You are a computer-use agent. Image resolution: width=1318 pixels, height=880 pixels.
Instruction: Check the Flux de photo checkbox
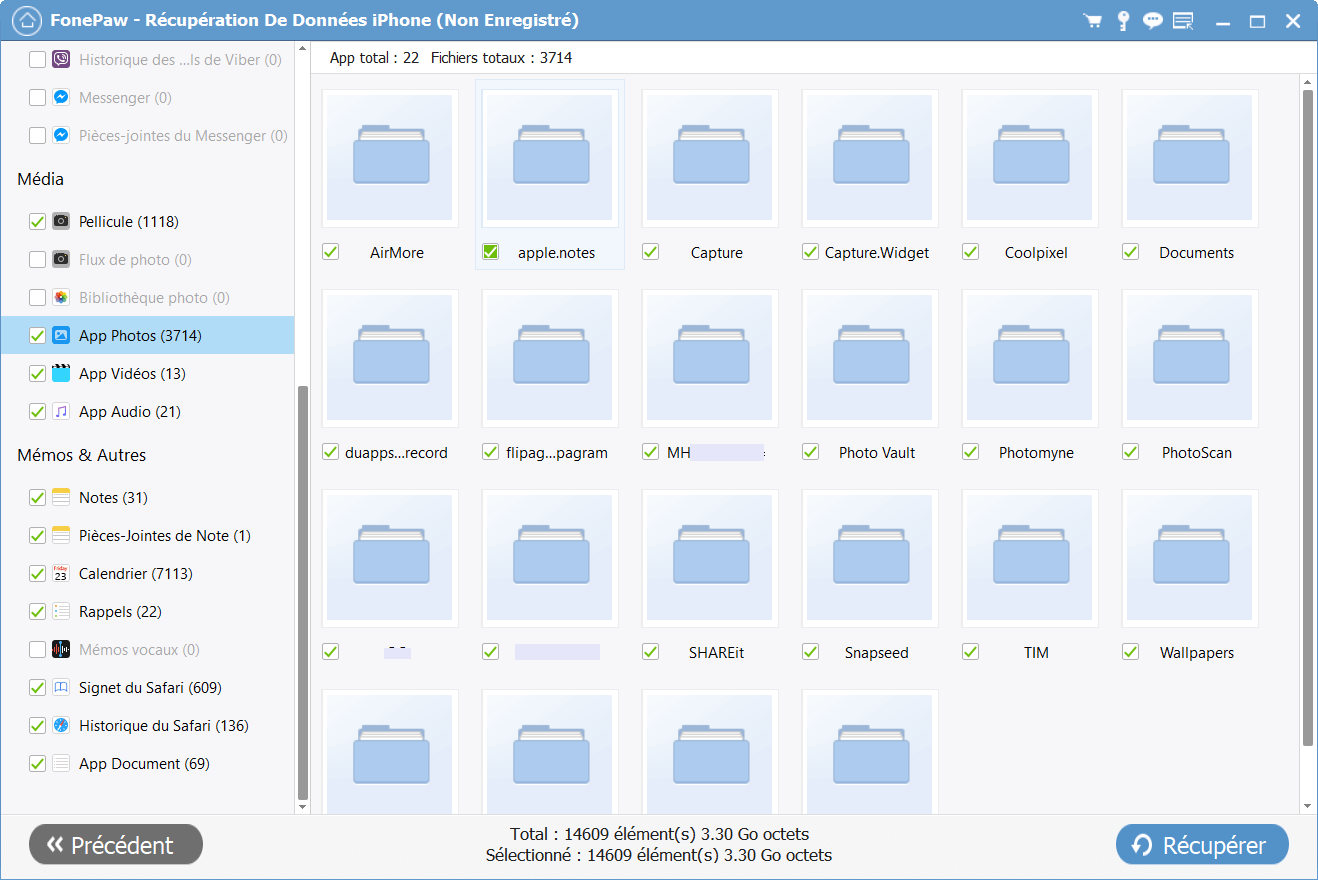(37, 260)
